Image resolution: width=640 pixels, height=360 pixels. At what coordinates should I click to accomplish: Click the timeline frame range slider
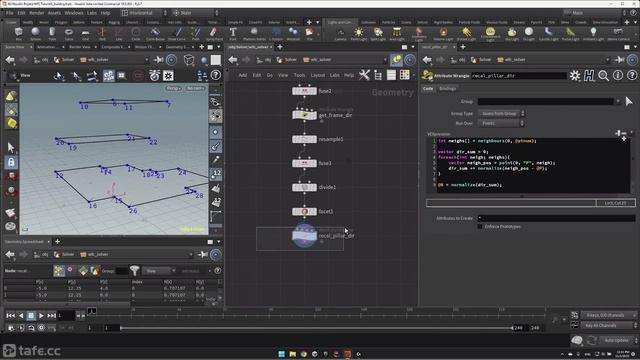(x=316, y=328)
